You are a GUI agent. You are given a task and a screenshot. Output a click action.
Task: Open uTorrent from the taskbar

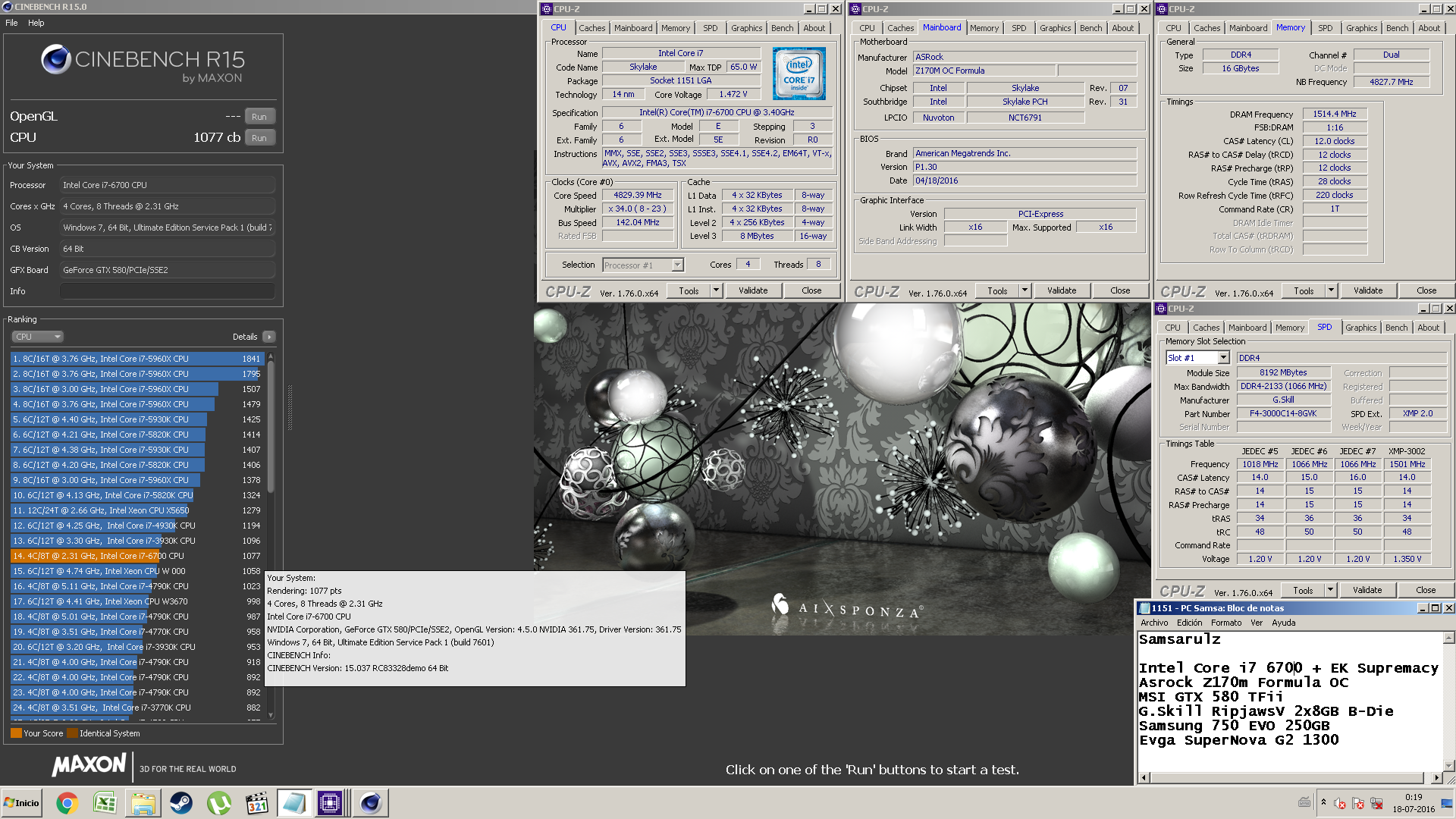click(219, 803)
